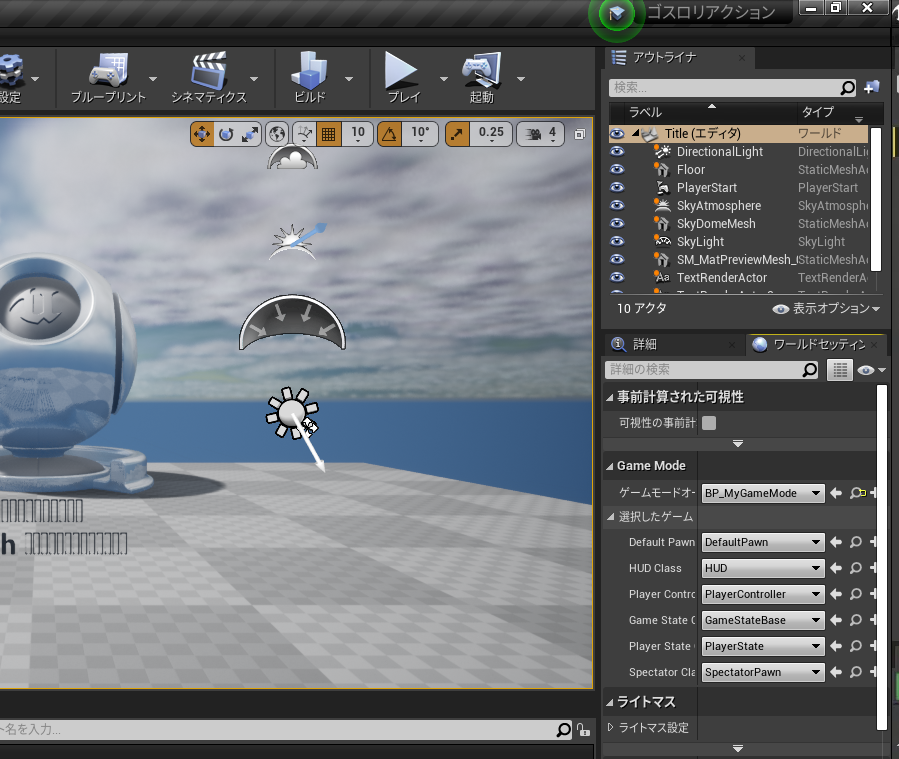
Task: Open the HUD Class dropdown
Action: (x=763, y=568)
